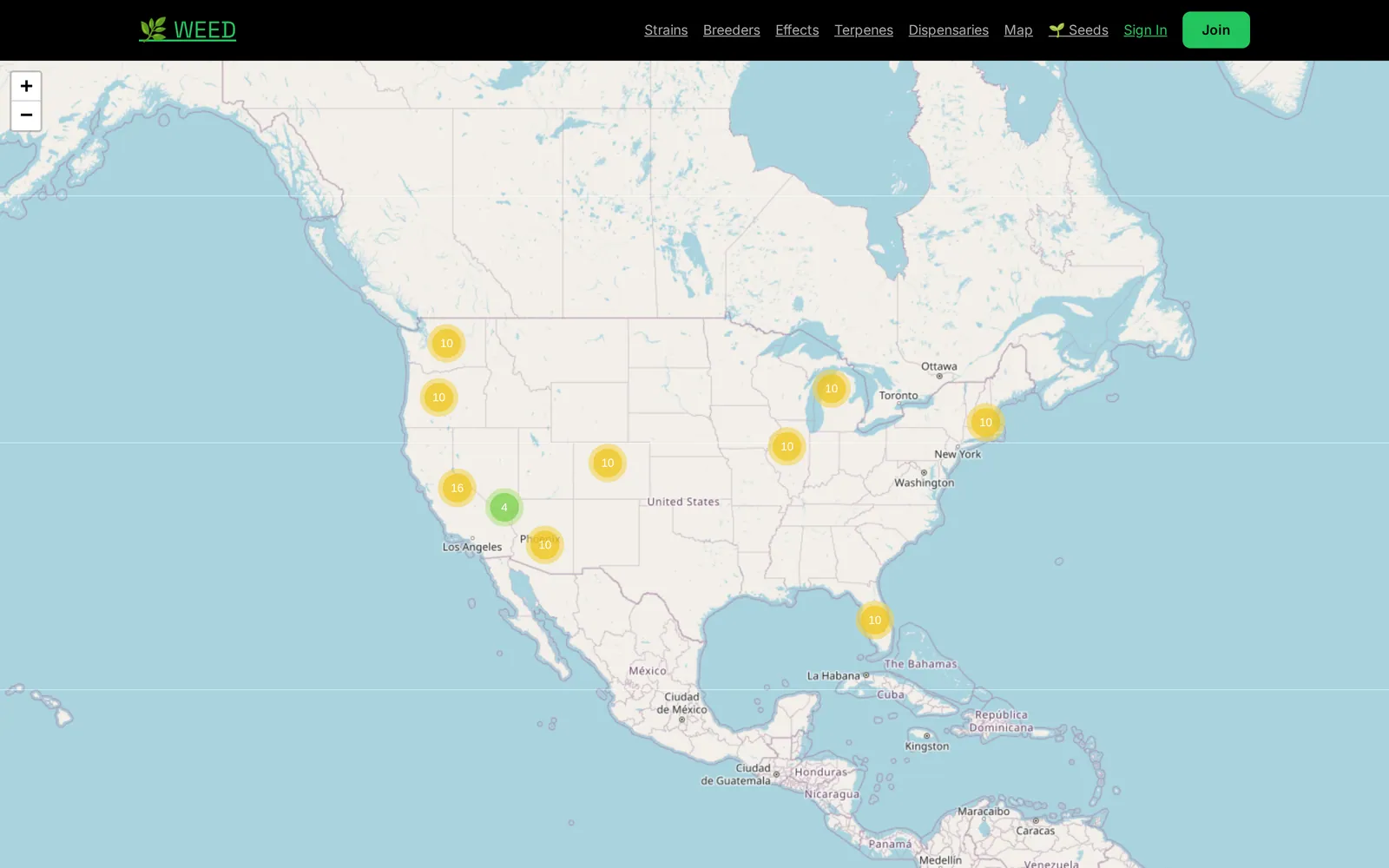Click the "Toronto" map label
The width and height of the screenshot is (1389, 868).
tap(899, 395)
